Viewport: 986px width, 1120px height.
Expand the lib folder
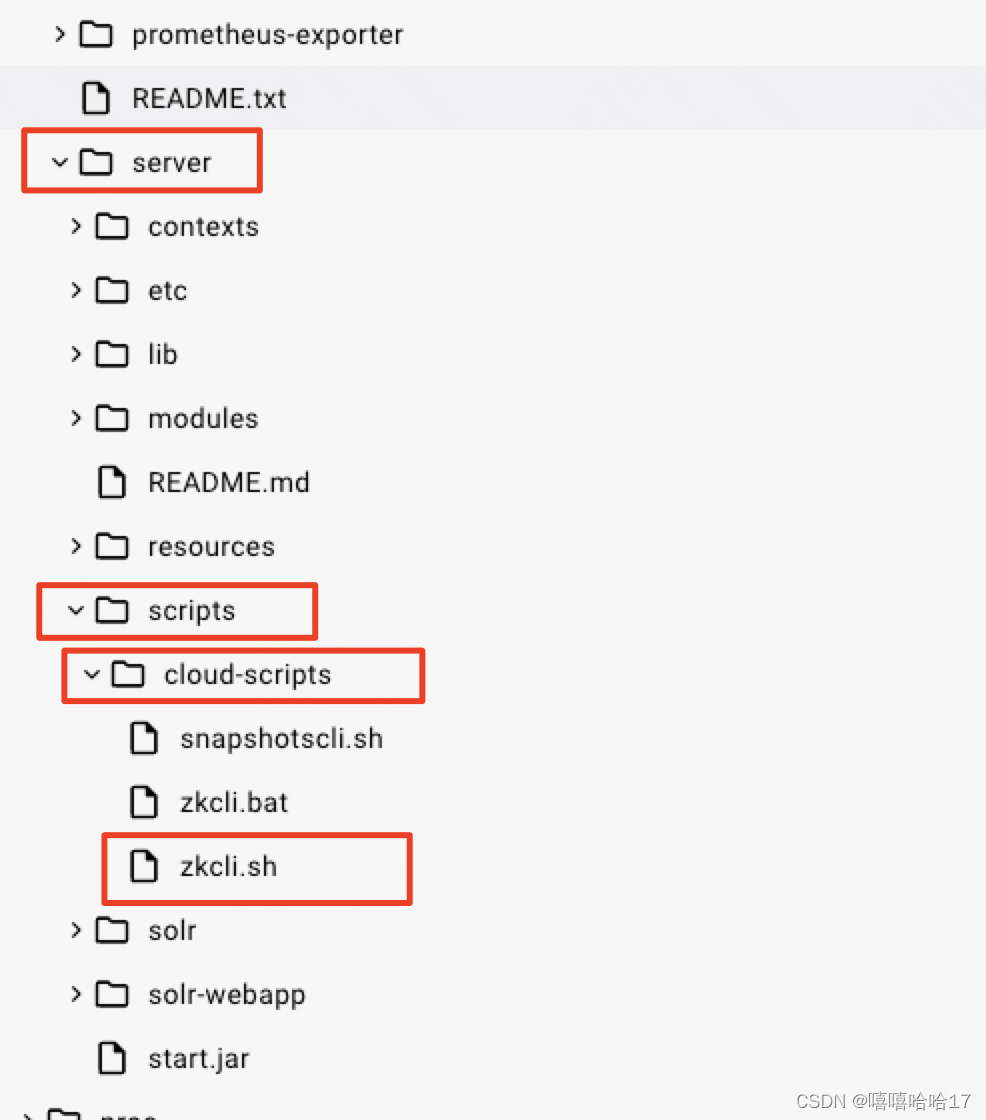click(76, 354)
